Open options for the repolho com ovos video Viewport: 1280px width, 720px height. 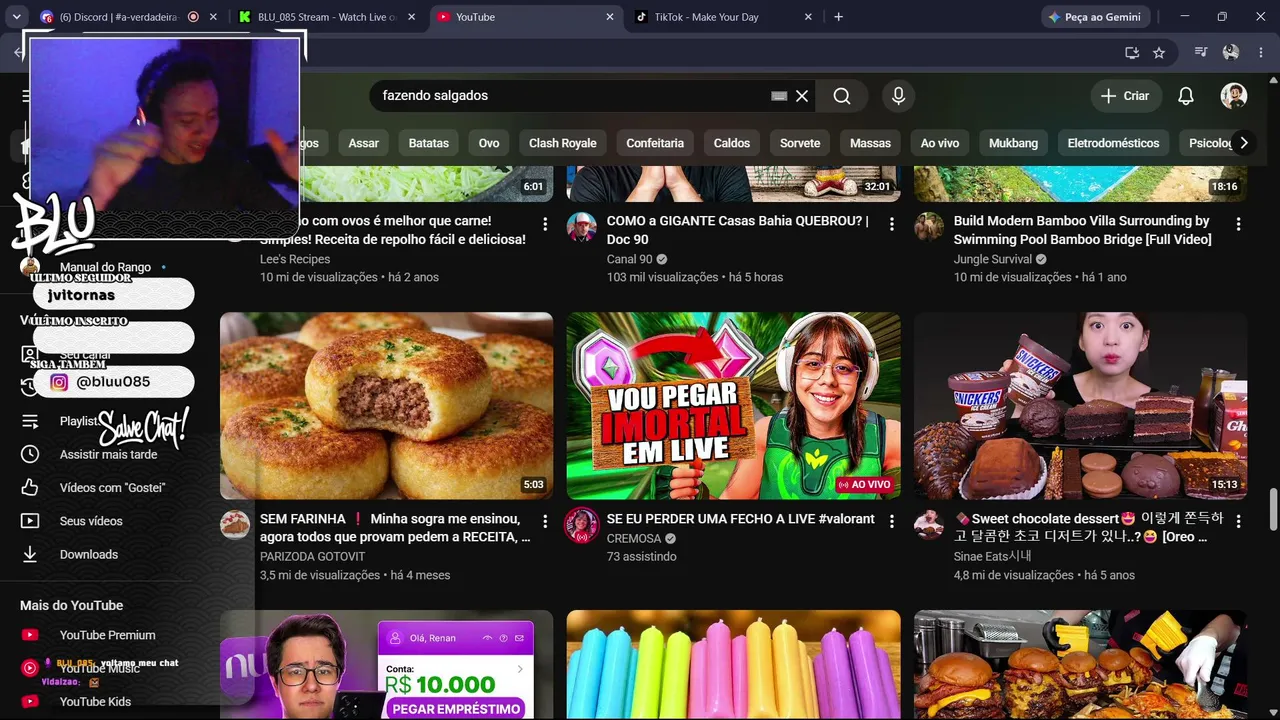coord(545,224)
